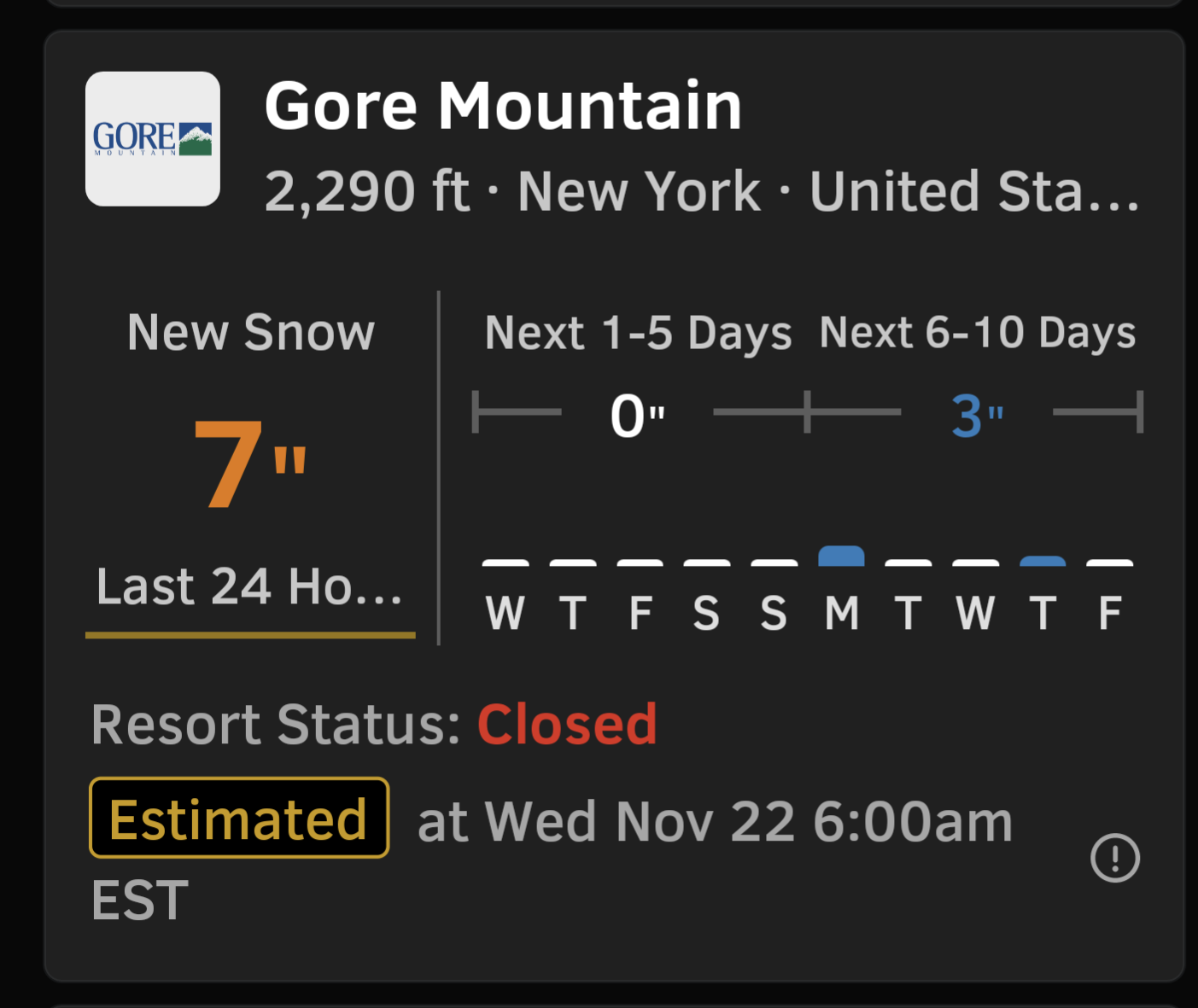Select the Next 6-10 Days forecast label
The image size is (1198, 1008).
click(977, 332)
